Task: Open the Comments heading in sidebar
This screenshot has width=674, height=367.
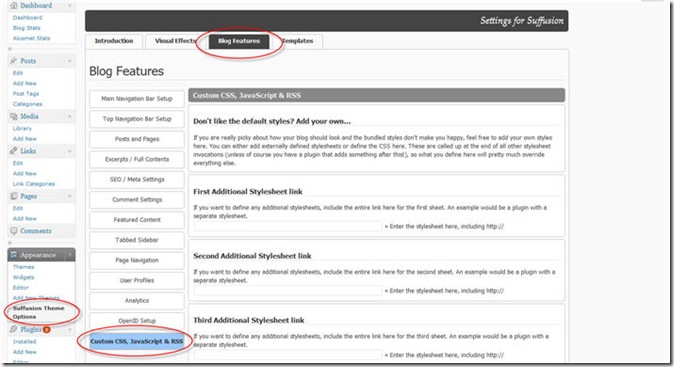Action: (x=36, y=231)
